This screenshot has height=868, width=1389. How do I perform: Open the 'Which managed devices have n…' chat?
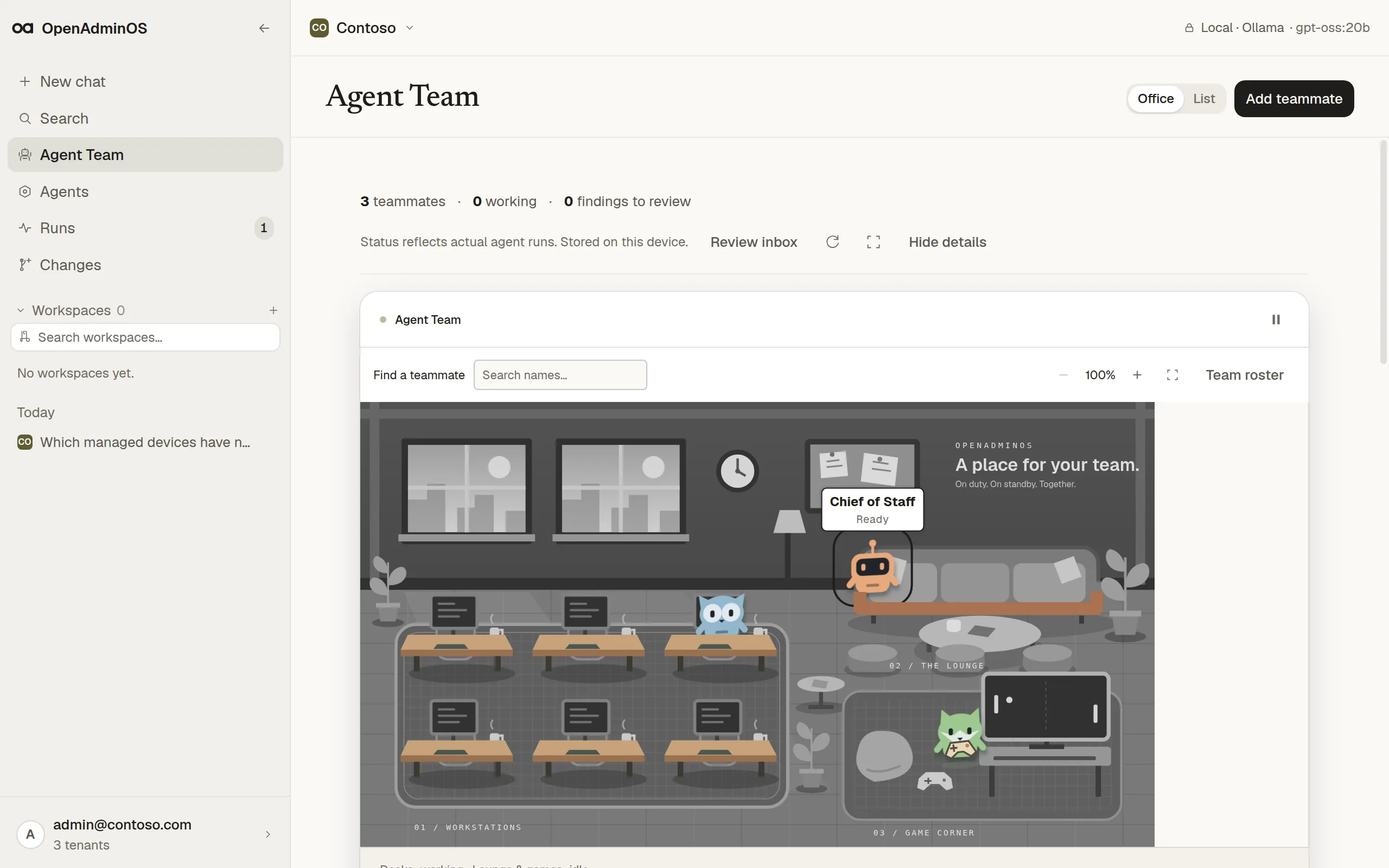coord(145,442)
